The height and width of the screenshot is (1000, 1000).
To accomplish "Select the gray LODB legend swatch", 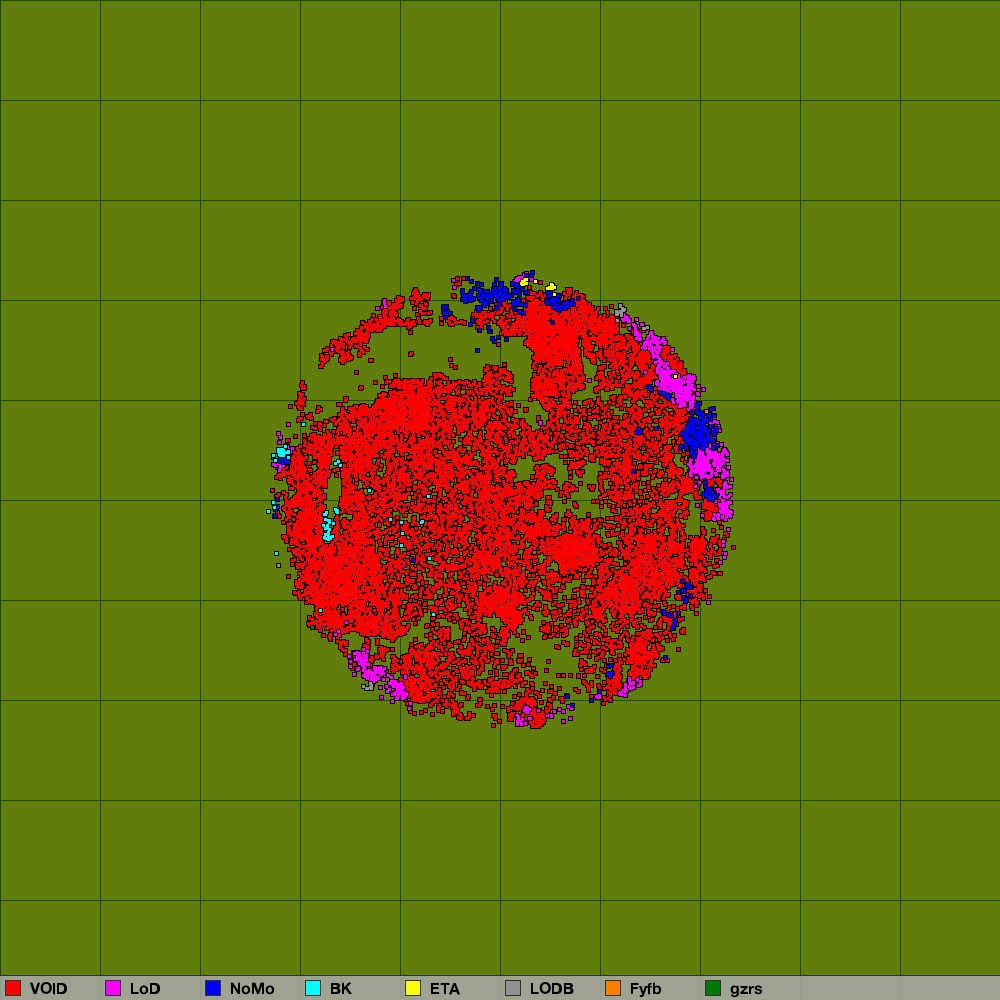I will pyautogui.click(x=513, y=988).
